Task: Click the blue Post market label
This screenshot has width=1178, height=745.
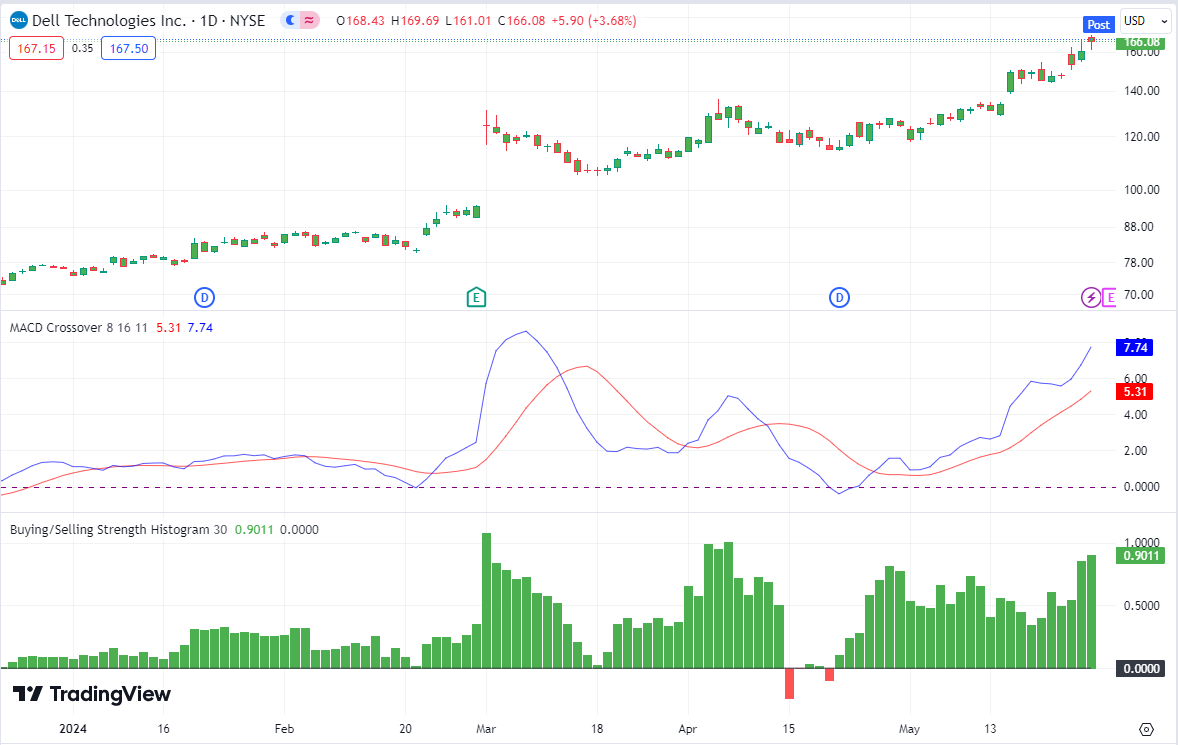Action: click(1098, 25)
